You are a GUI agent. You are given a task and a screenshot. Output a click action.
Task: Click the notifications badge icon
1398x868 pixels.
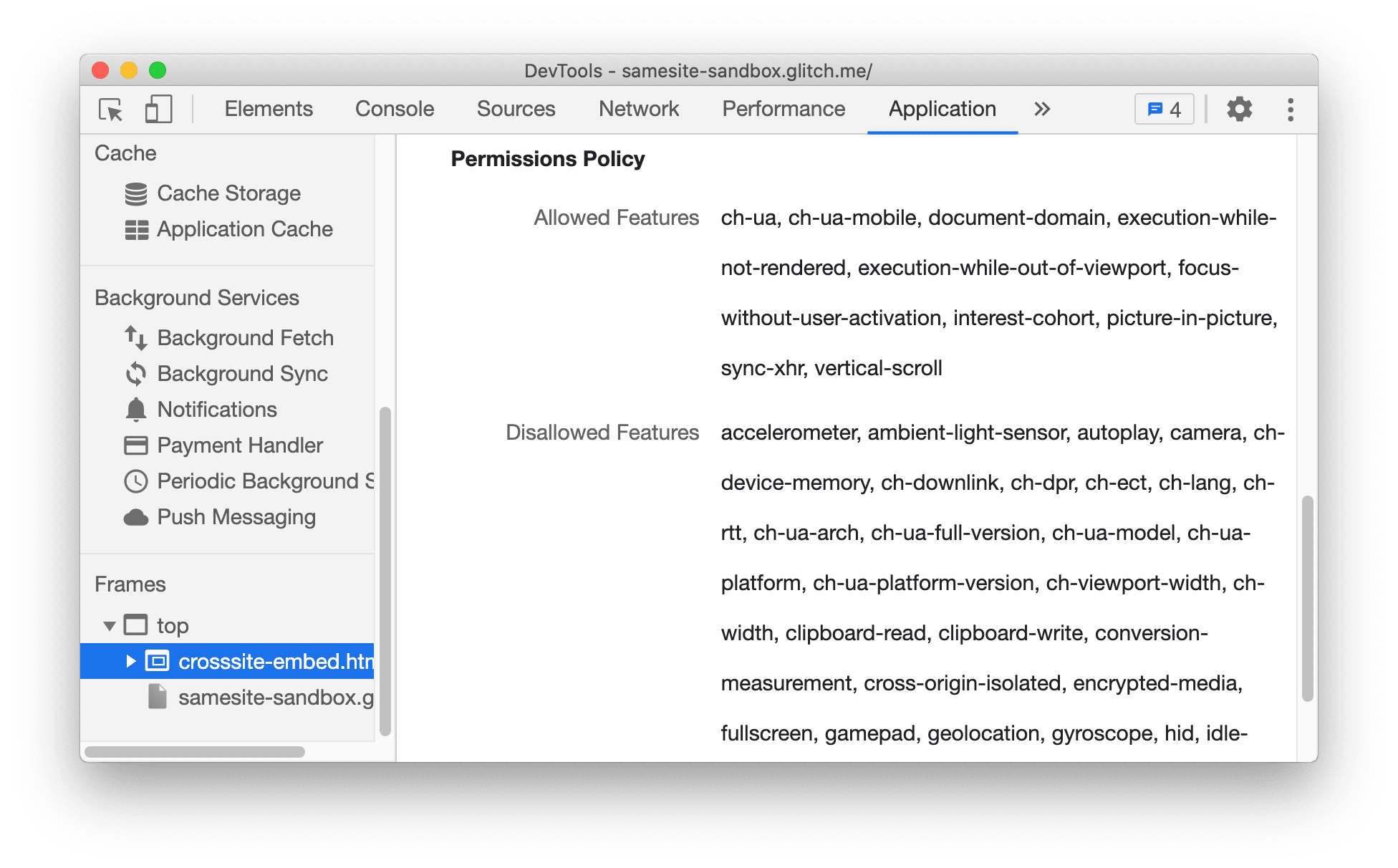coord(1166,108)
